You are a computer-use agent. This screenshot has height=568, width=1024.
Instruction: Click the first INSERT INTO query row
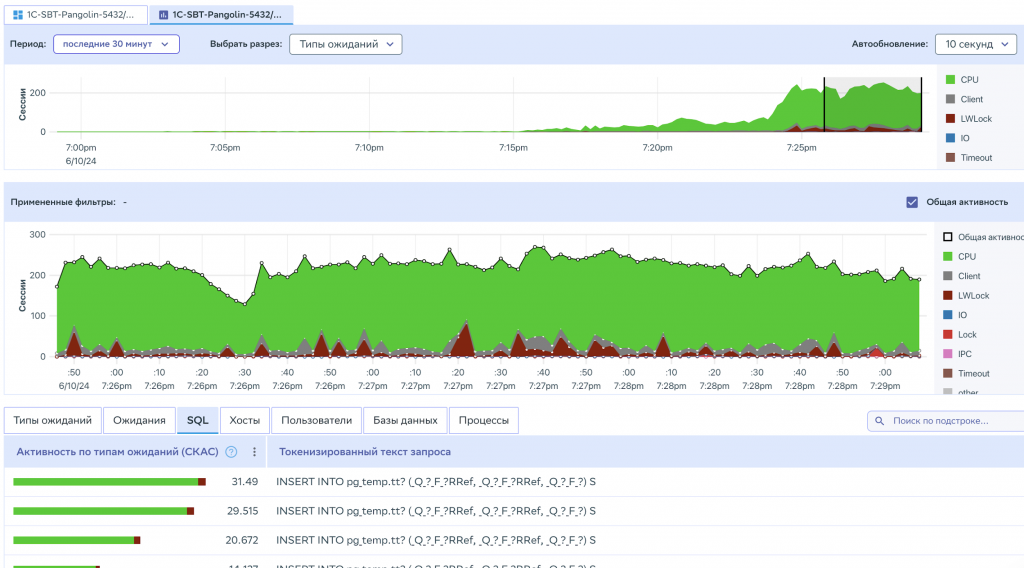[x=436, y=482]
